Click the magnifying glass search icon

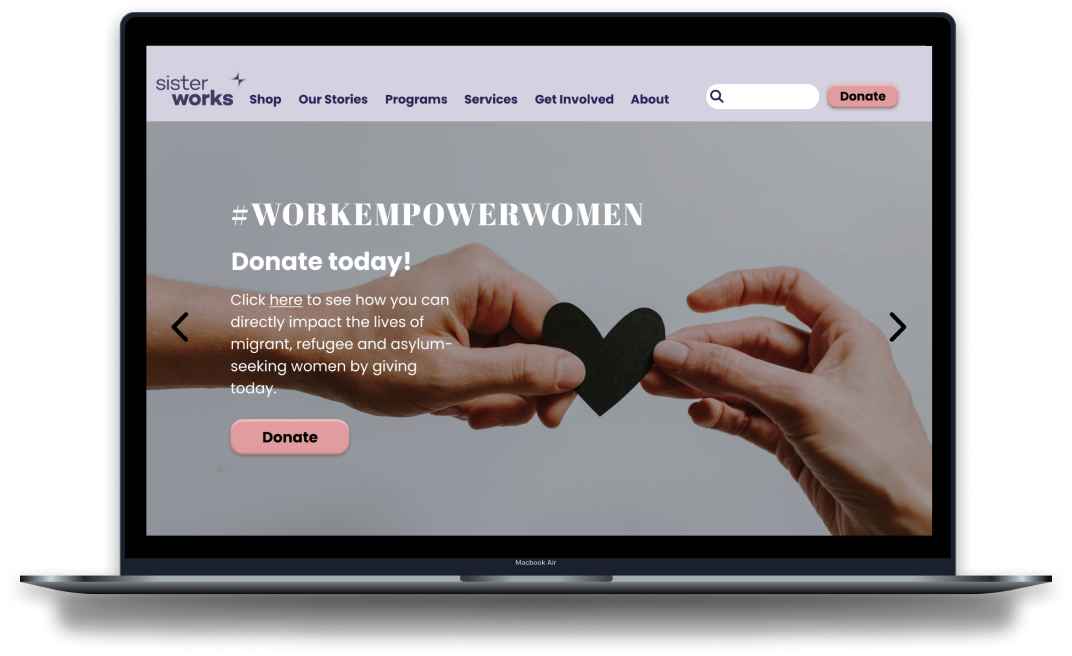pyautogui.click(x=716, y=97)
